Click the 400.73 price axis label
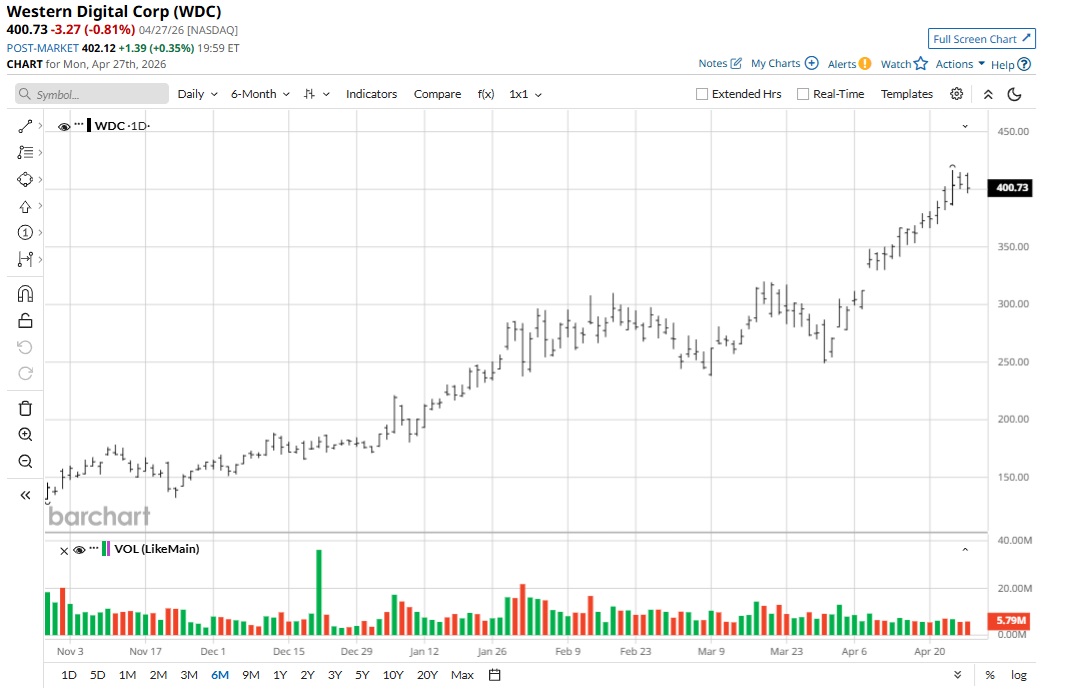 coord(1012,188)
